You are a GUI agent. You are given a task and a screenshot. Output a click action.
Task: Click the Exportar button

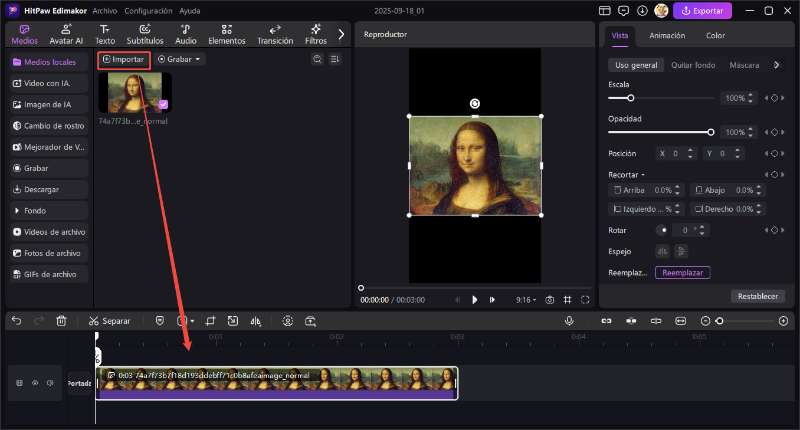coord(702,11)
